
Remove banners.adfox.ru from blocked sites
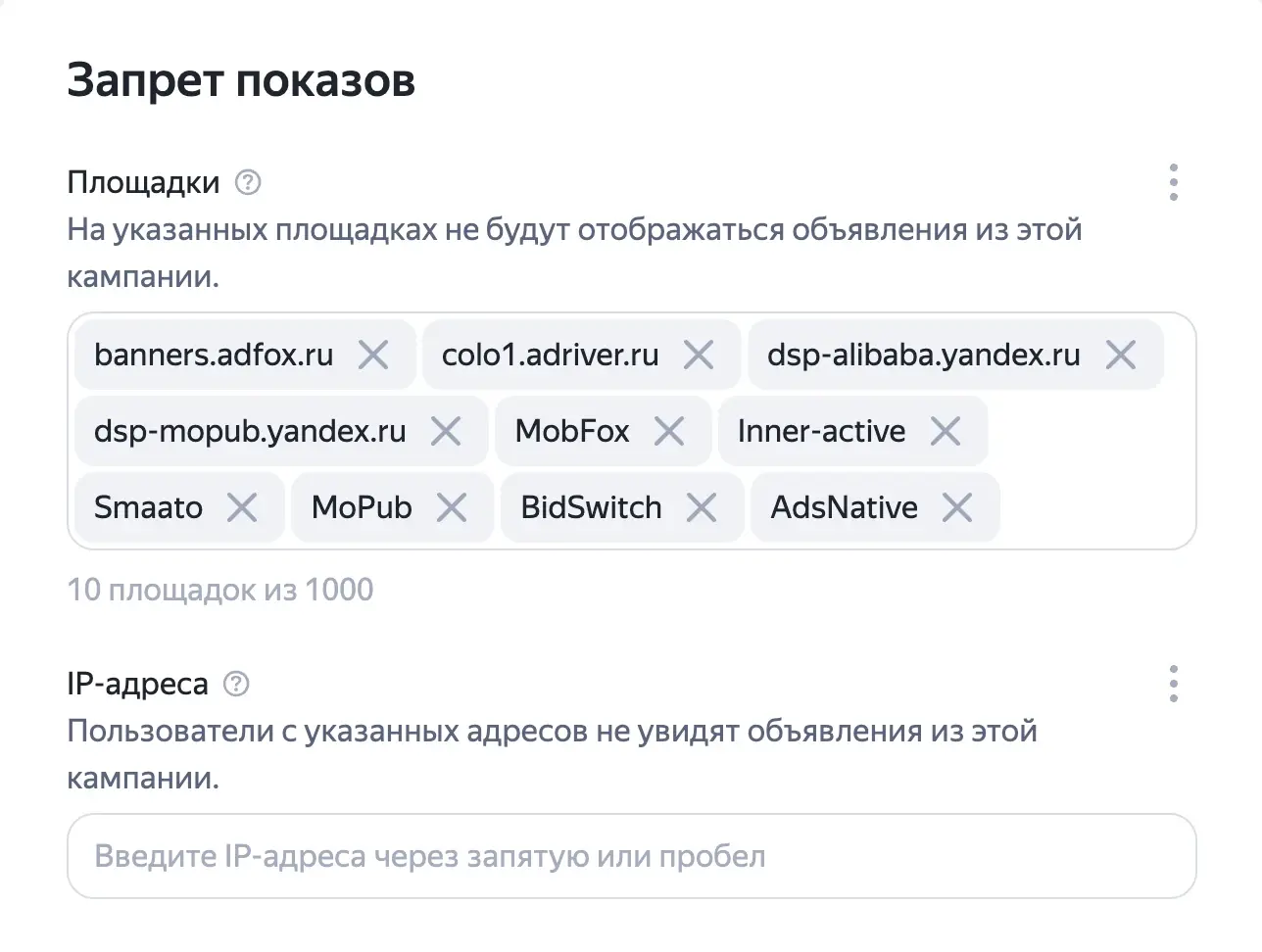373,355
